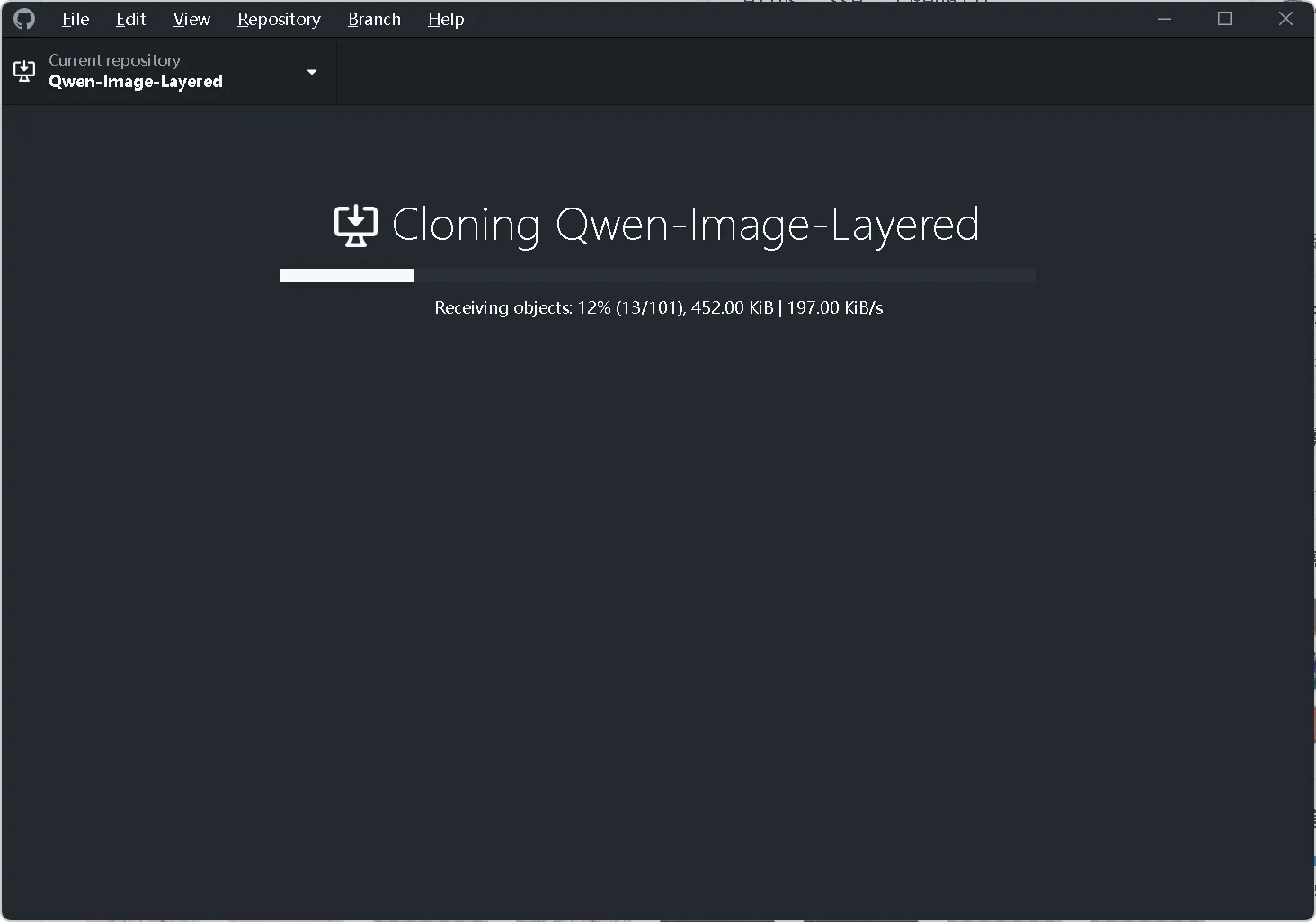Click the clone progress bar
The image size is (1316, 922).
point(658,275)
